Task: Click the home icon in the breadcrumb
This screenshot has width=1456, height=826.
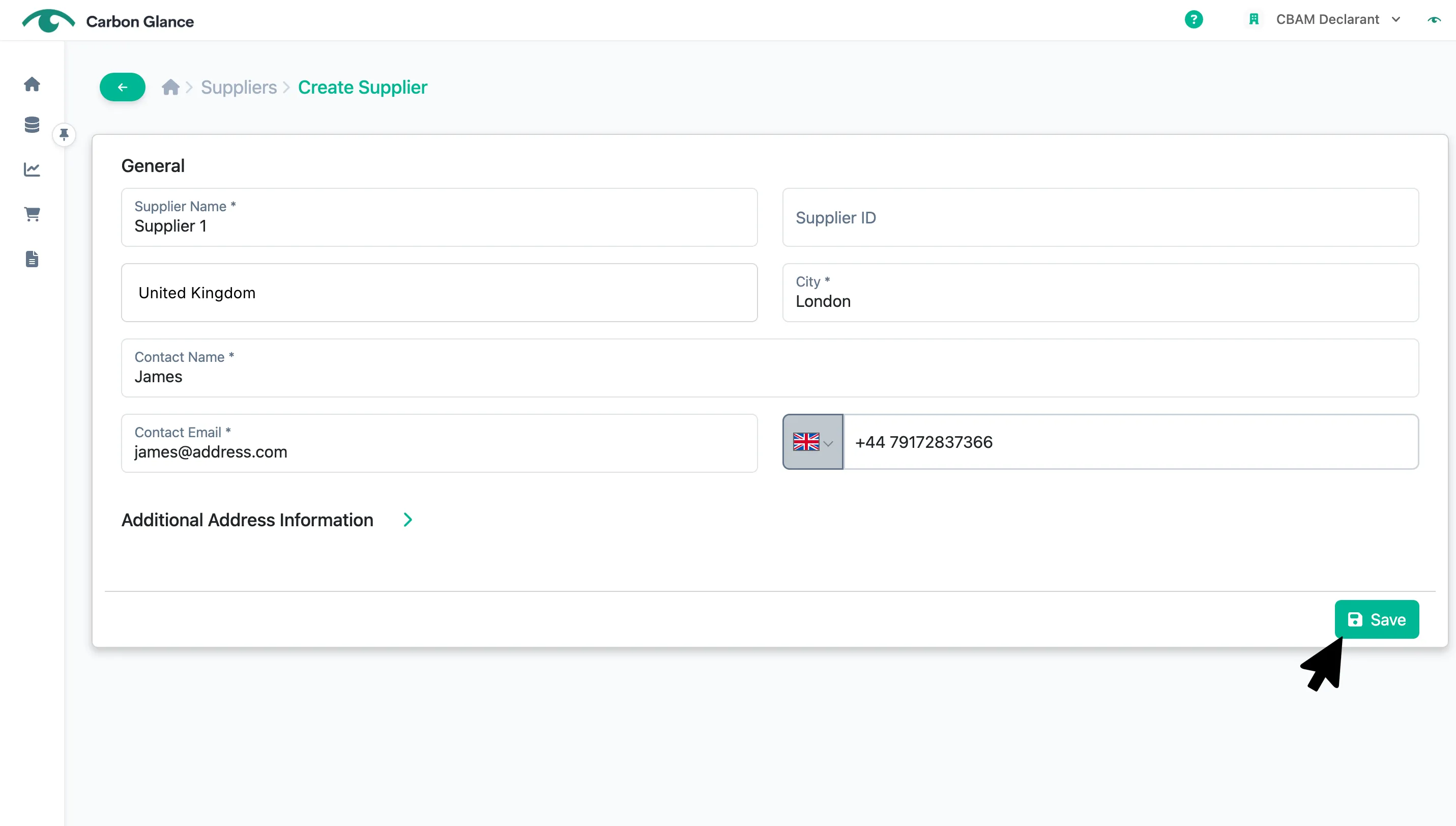Action: point(170,87)
